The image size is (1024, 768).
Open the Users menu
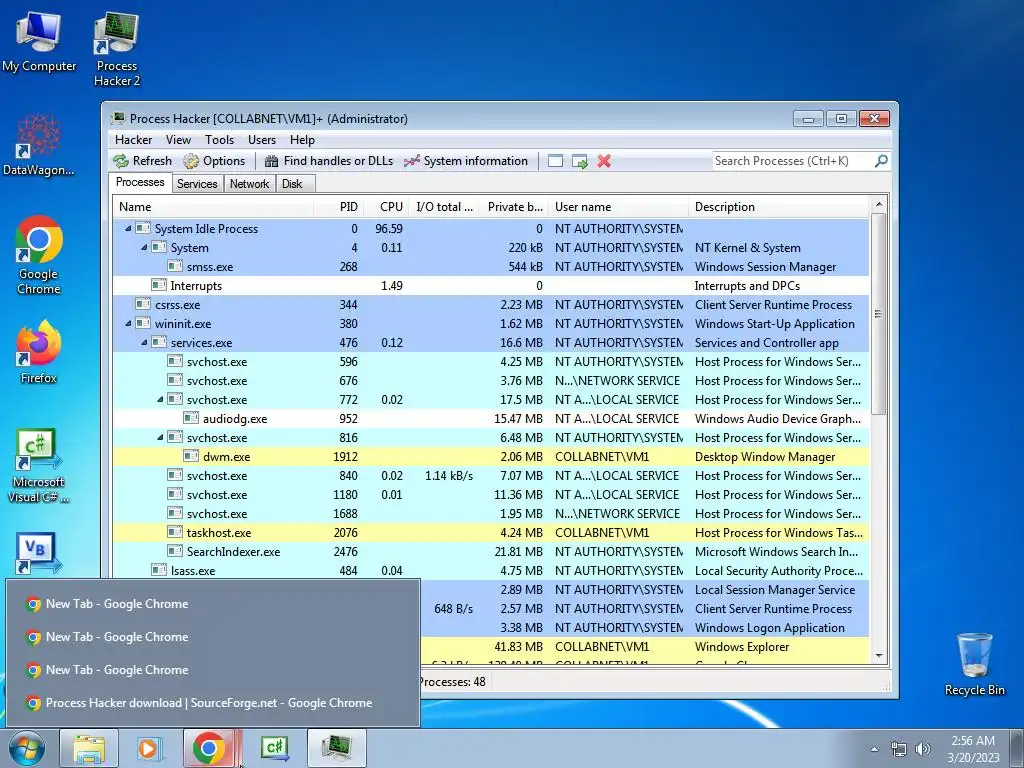click(x=262, y=140)
